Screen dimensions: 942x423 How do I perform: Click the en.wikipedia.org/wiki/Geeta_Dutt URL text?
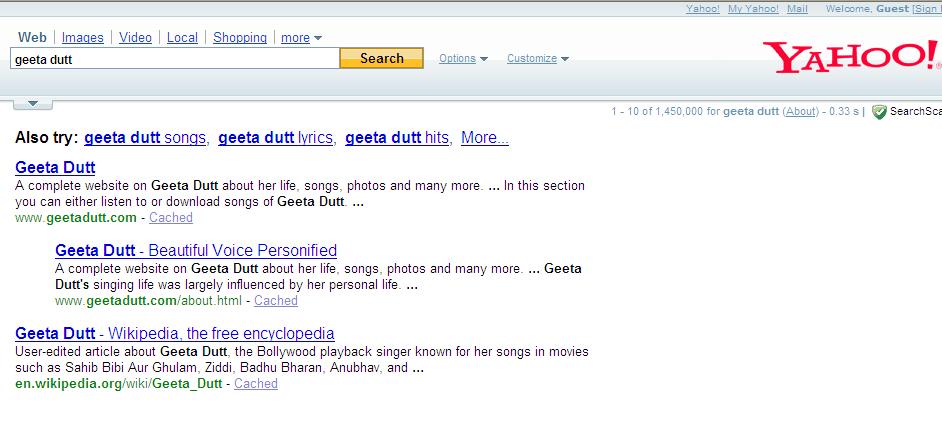coord(118,383)
